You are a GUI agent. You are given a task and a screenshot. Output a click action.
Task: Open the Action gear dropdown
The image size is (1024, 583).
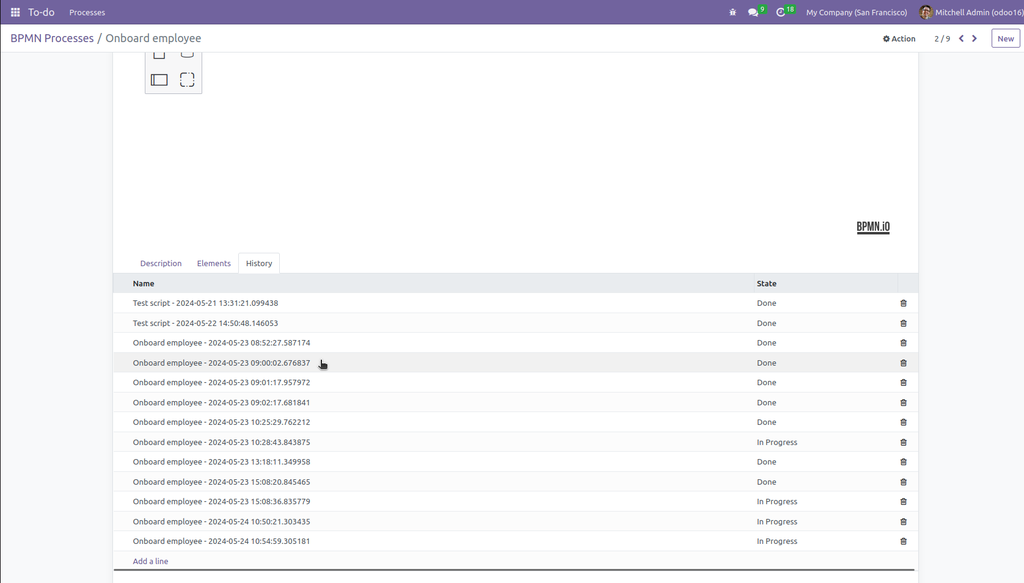pyautogui.click(x=899, y=39)
